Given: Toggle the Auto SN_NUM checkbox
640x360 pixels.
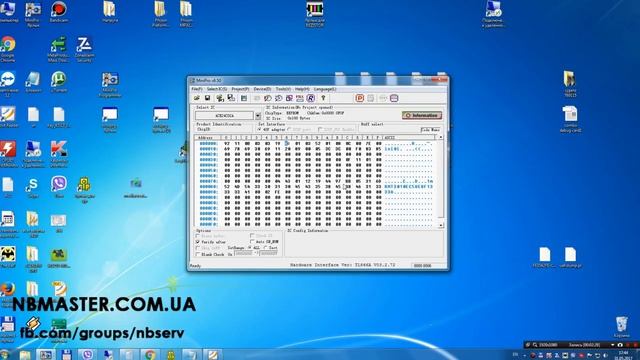Looking at the screenshot, I should 252,242.
